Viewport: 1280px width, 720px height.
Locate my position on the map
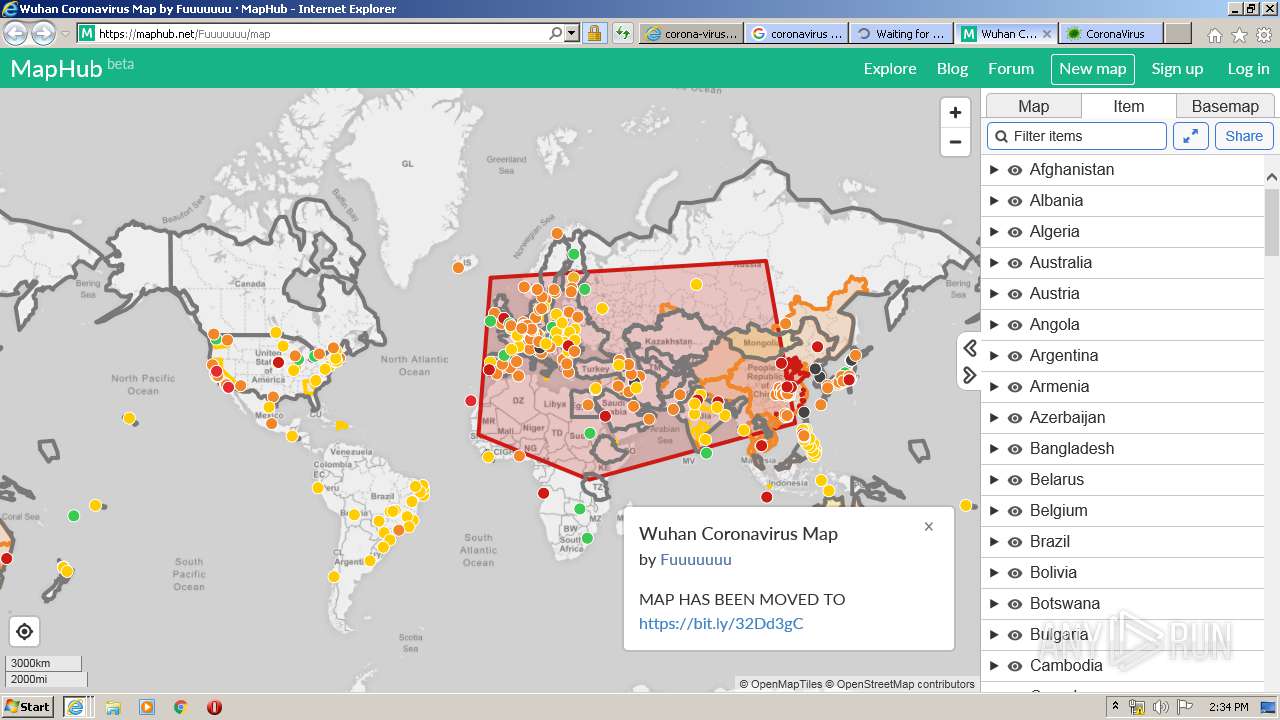pos(25,632)
